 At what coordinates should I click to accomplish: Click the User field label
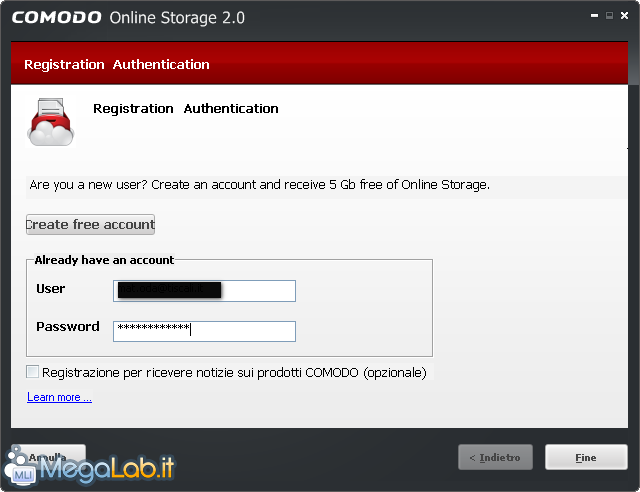pyautogui.click(x=51, y=289)
